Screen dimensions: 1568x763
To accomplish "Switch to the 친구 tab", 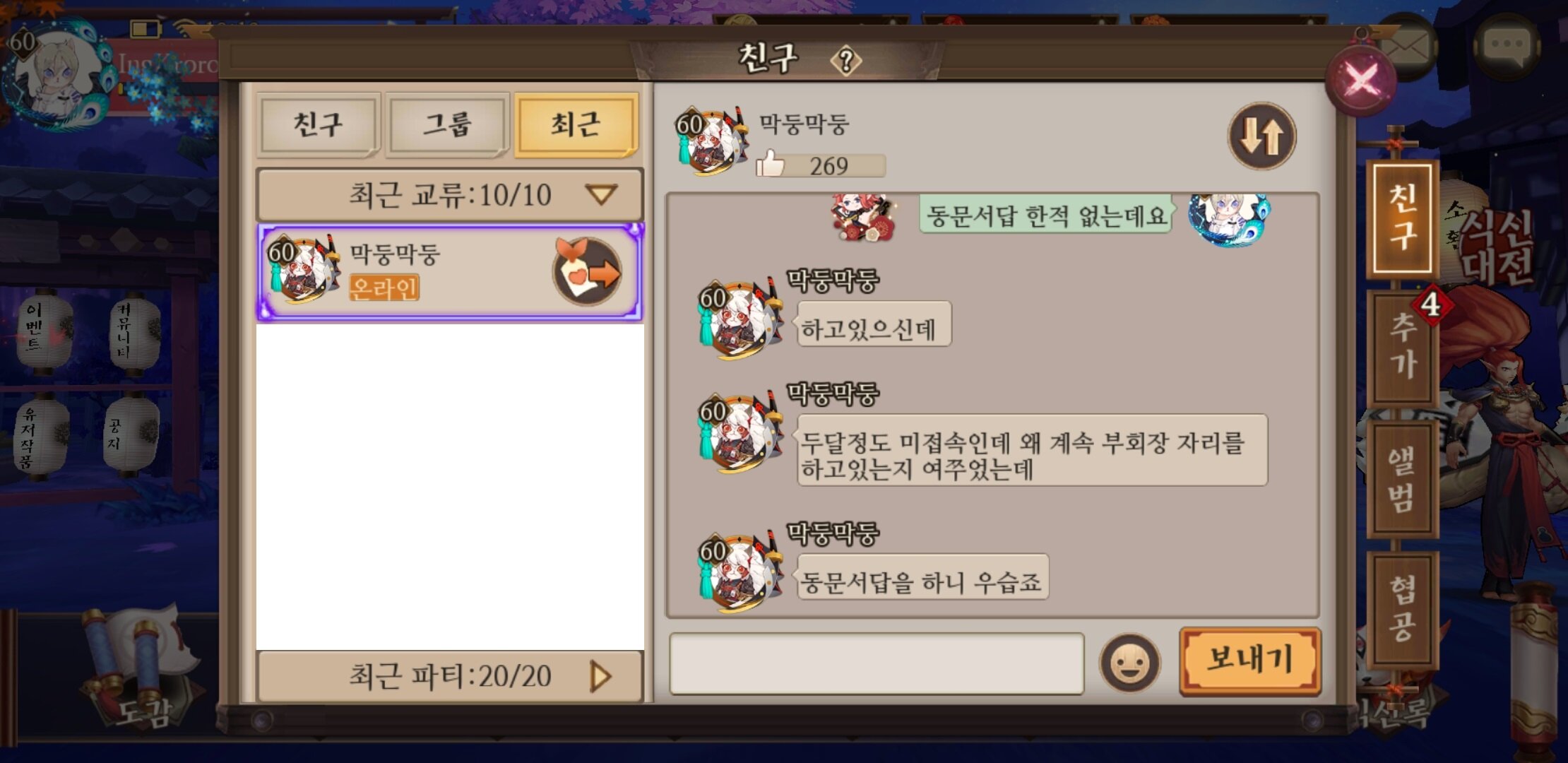I will click(x=319, y=124).
